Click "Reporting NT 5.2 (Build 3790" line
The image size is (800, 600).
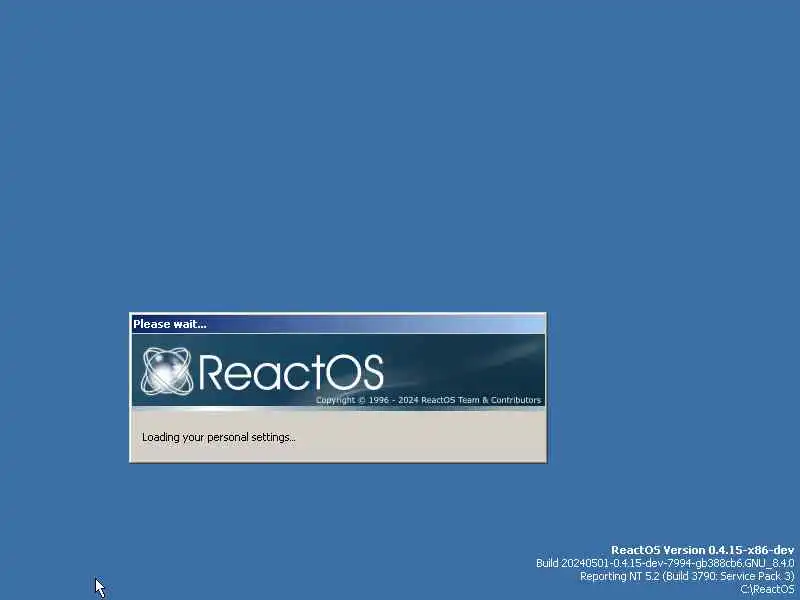[x=687, y=576]
